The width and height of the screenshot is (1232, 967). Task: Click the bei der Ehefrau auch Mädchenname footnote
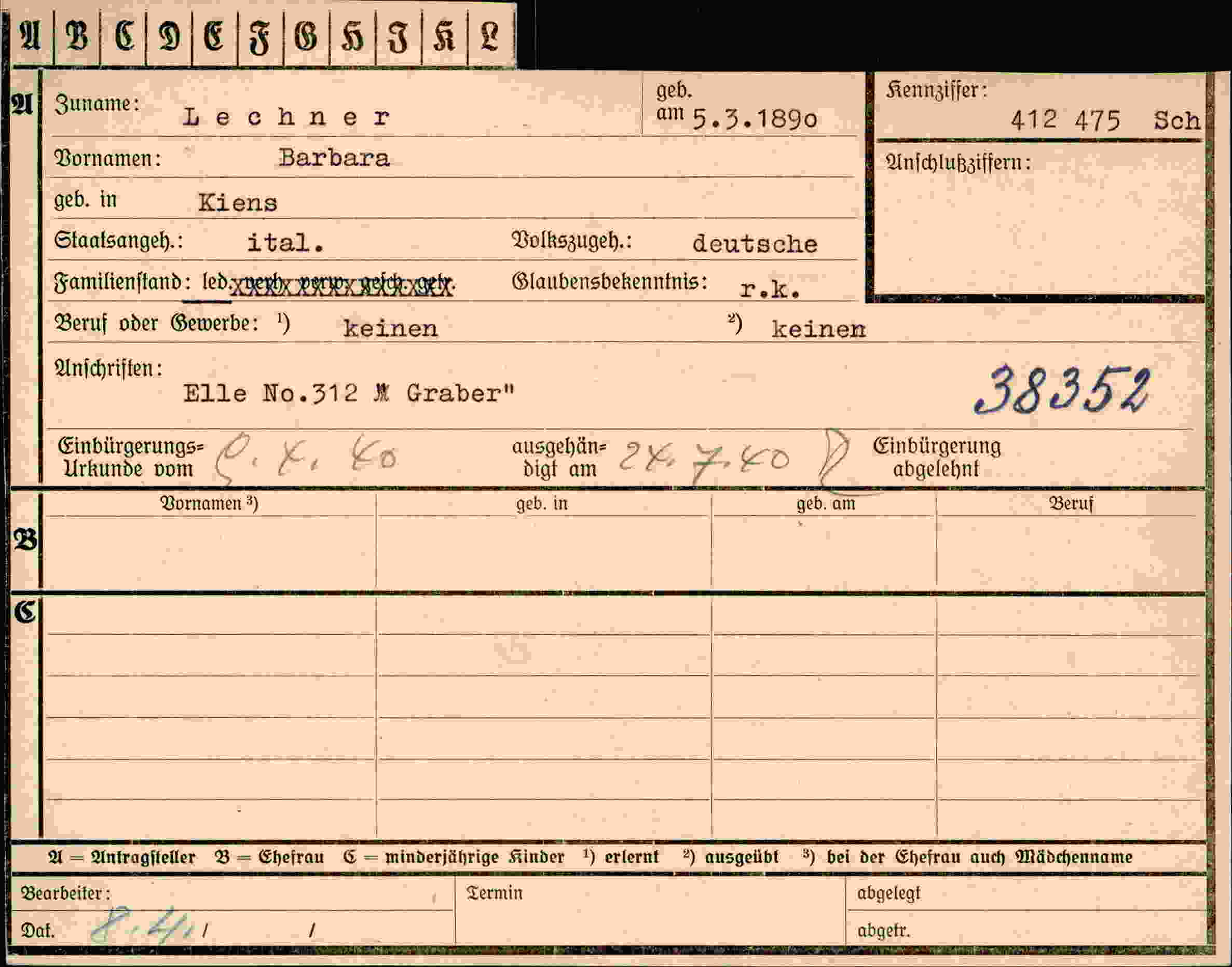[968, 857]
